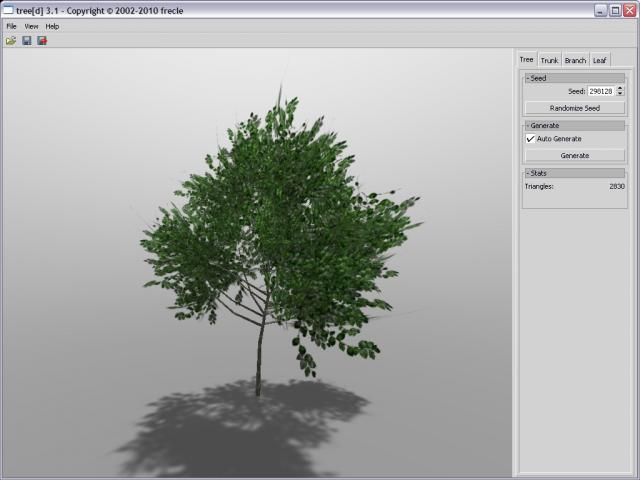The height and width of the screenshot is (480, 640).
Task: Open the View menu
Action: pos(31,26)
